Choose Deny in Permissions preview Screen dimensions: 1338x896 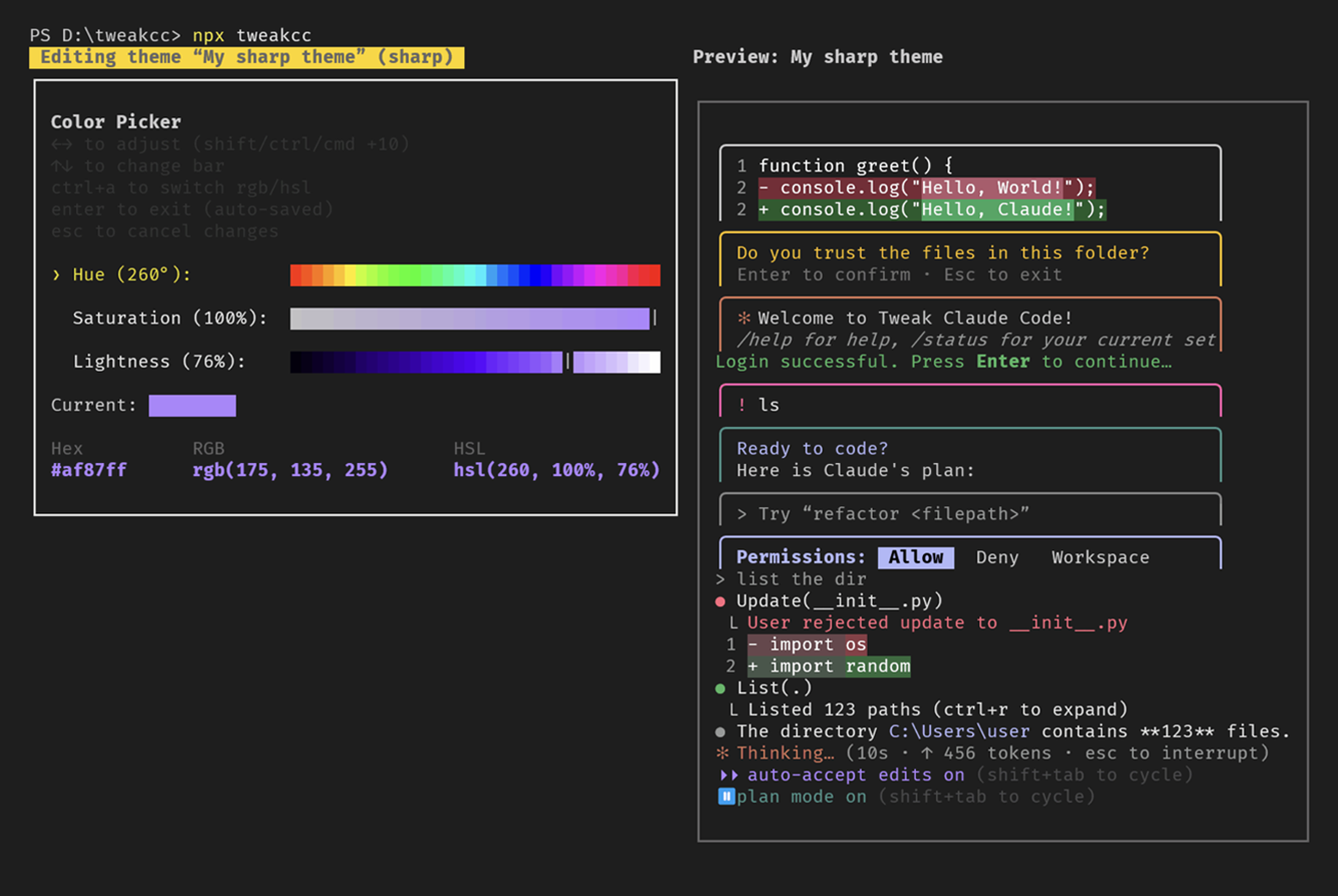[997, 557]
